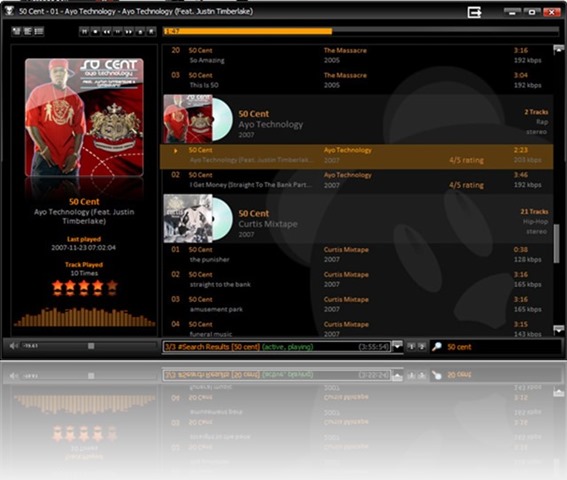Viewport: 567px width, 480px height.
Task: Select the Search Results playlist box
Action: click(x=277, y=347)
